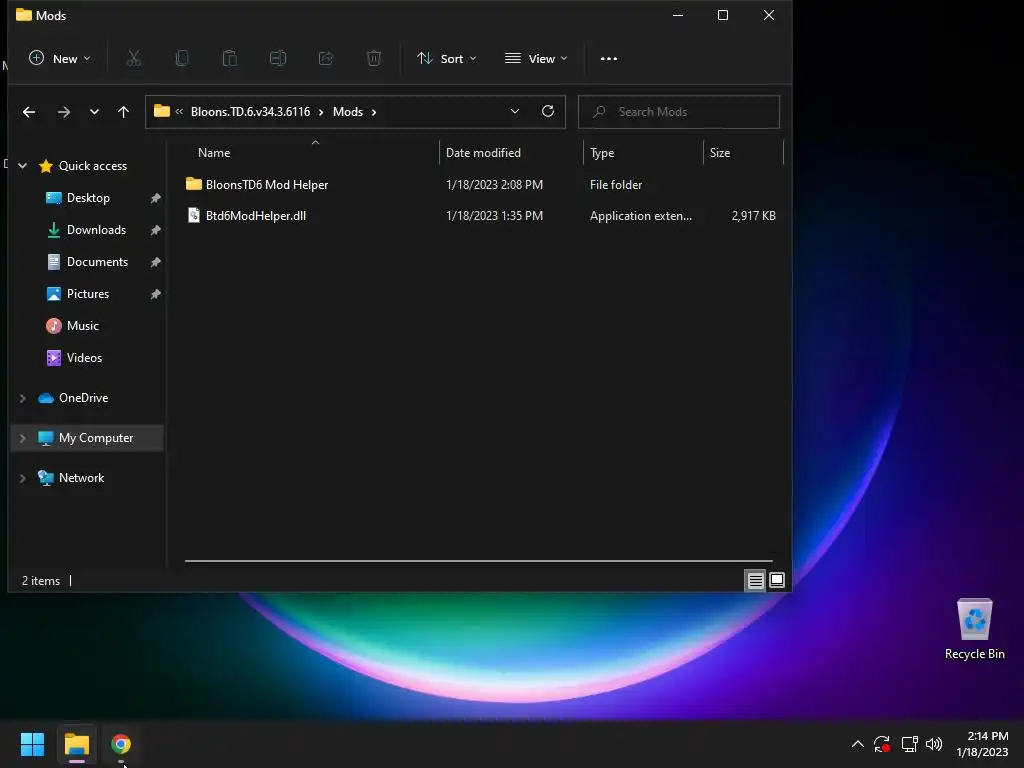Open the Windows Start menu
The width and height of the screenshot is (1024, 768).
click(x=32, y=744)
